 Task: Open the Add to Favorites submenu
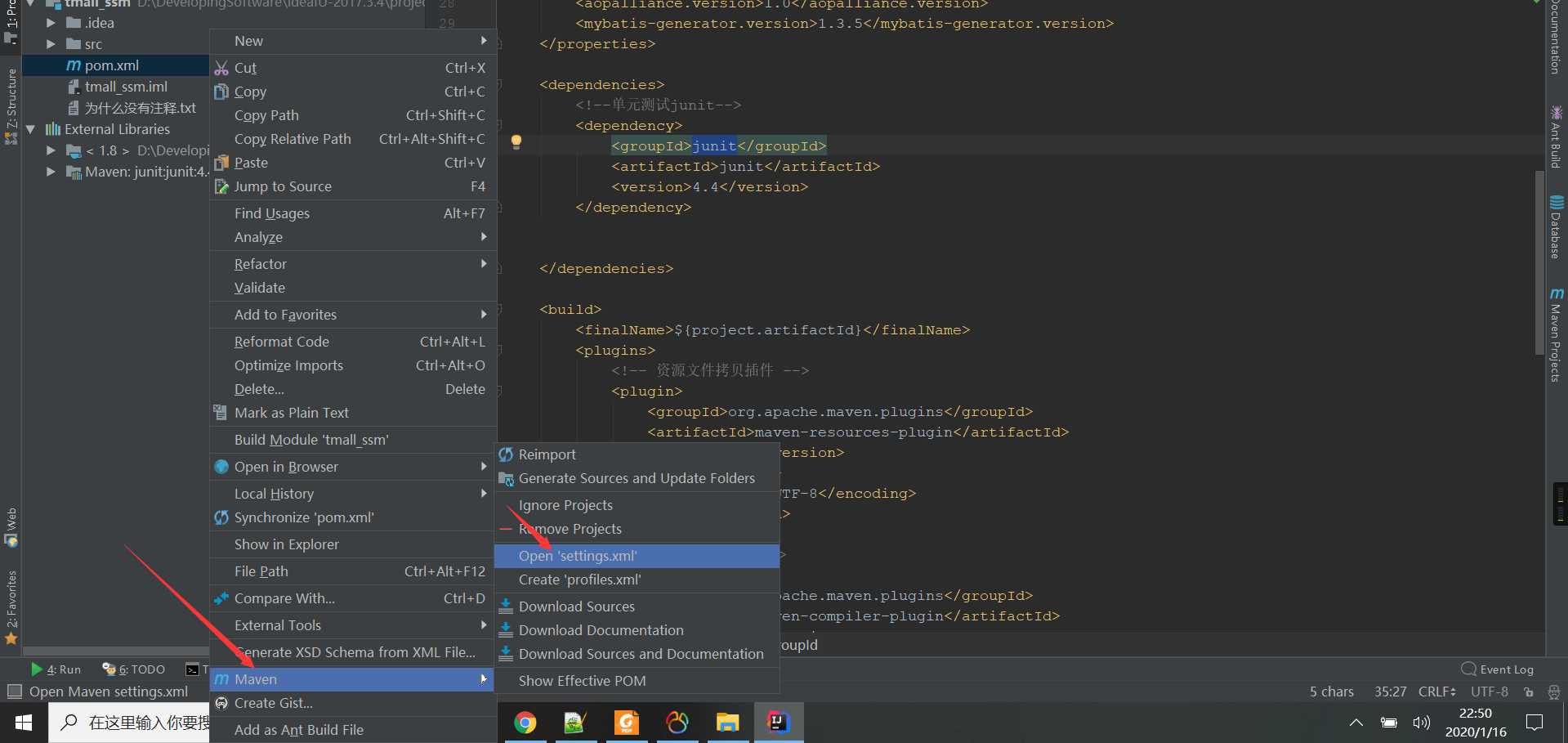(x=353, y=315)
